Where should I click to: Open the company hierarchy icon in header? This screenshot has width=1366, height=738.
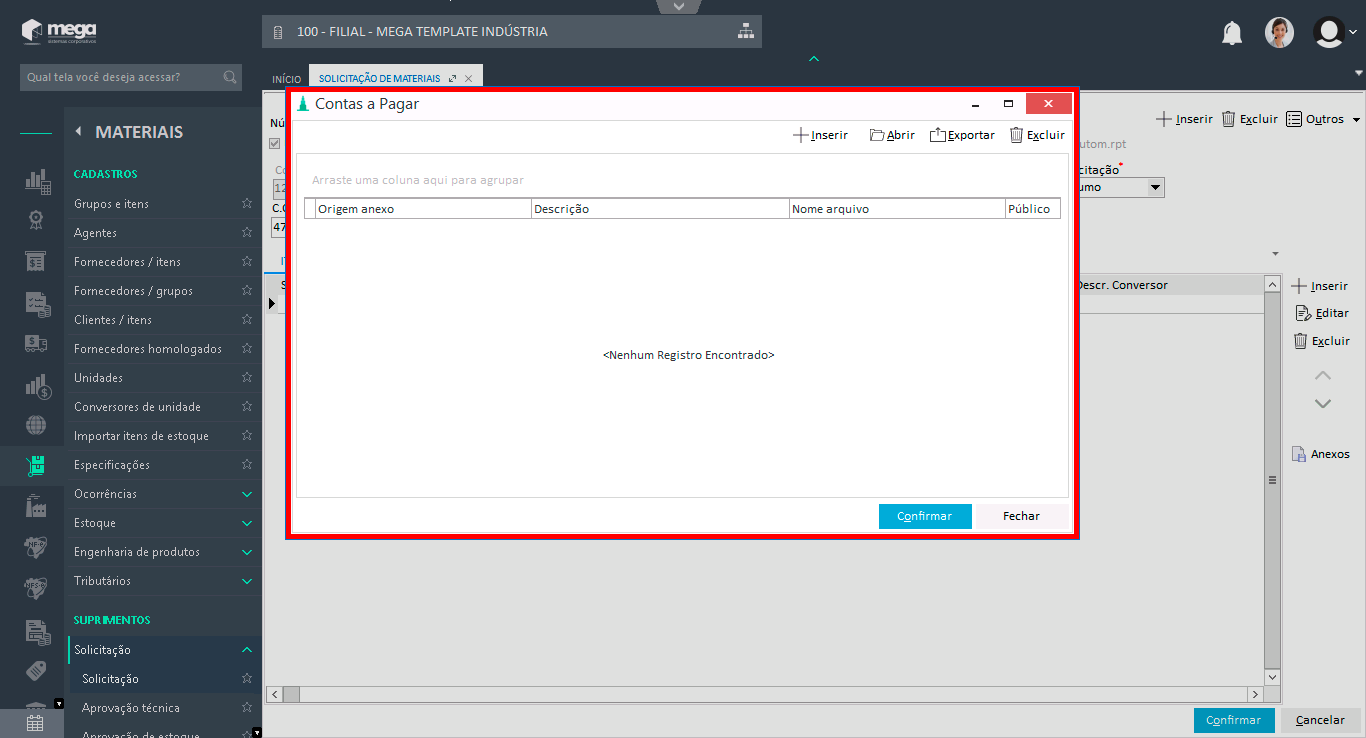(745, 31)
